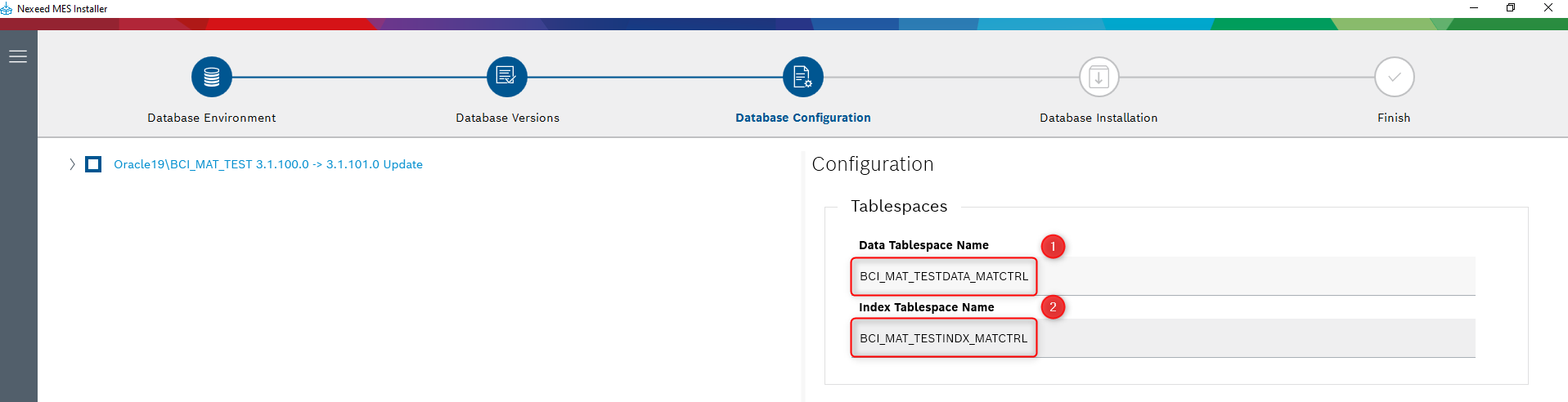Image resolution: width=1568 pixels, height=402 pixels.
Task: Focus the Index Tablespace Name field
Action: (1161, 338)
